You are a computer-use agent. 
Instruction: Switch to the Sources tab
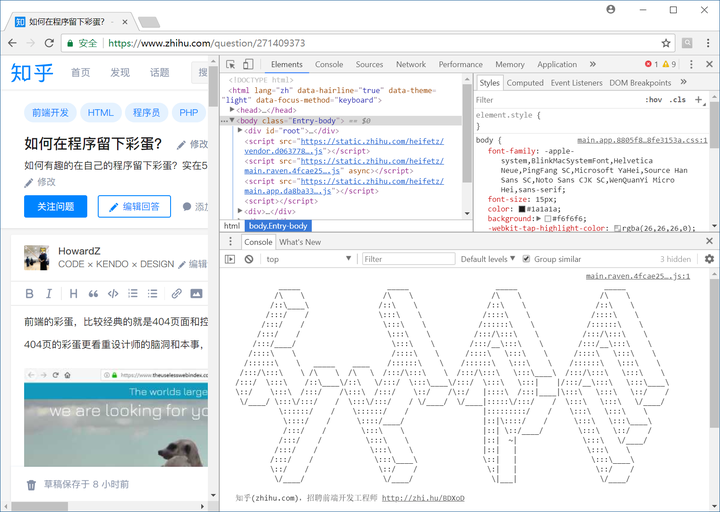(x=369, y=64)
